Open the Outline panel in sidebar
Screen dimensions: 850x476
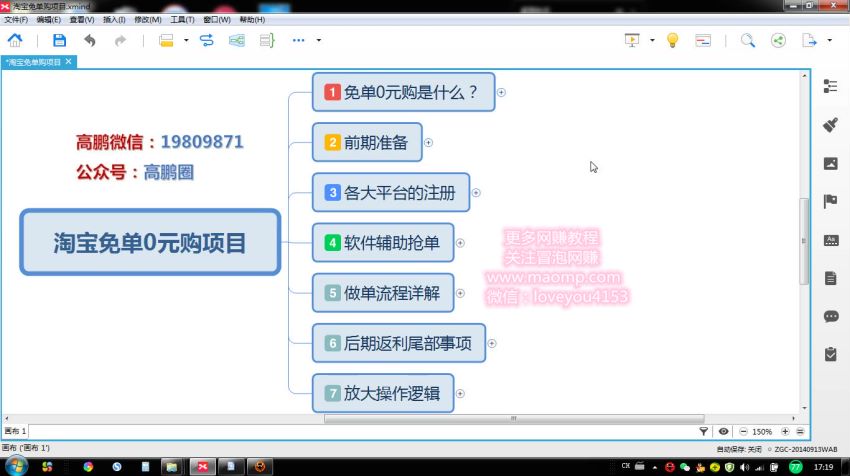[830, 86]
